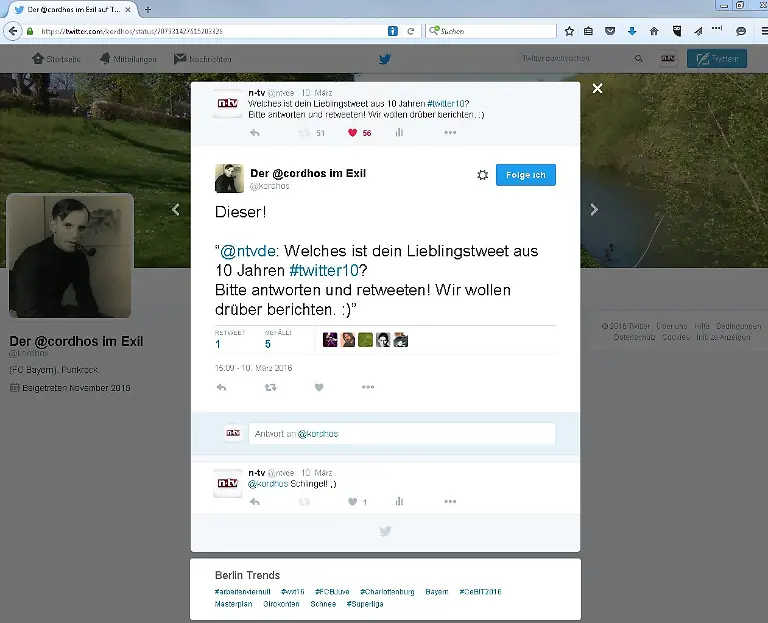The width and height of the screenshot is (768, 623).
Task: Click the Datenschutz footer link
Action: pyautogui.click(x=634, y=337)
